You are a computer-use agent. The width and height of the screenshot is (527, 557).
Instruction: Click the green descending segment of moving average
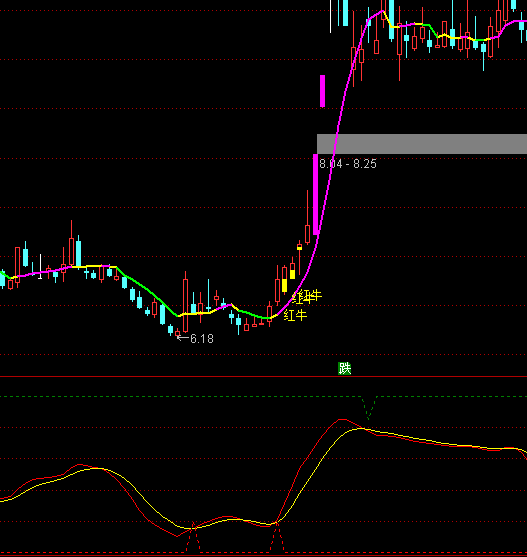pos(147,290)
